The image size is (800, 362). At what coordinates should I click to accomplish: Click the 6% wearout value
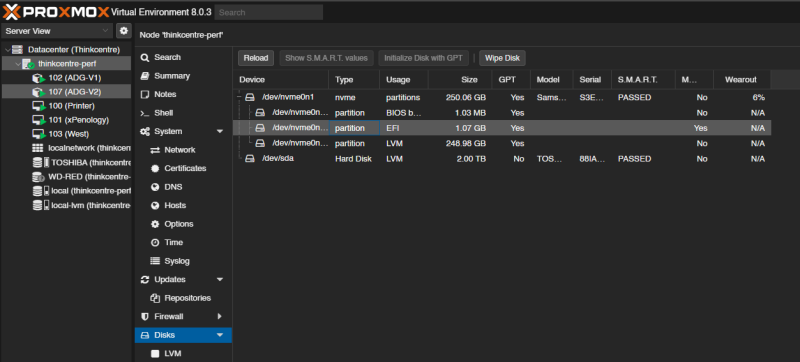(758, 97)
